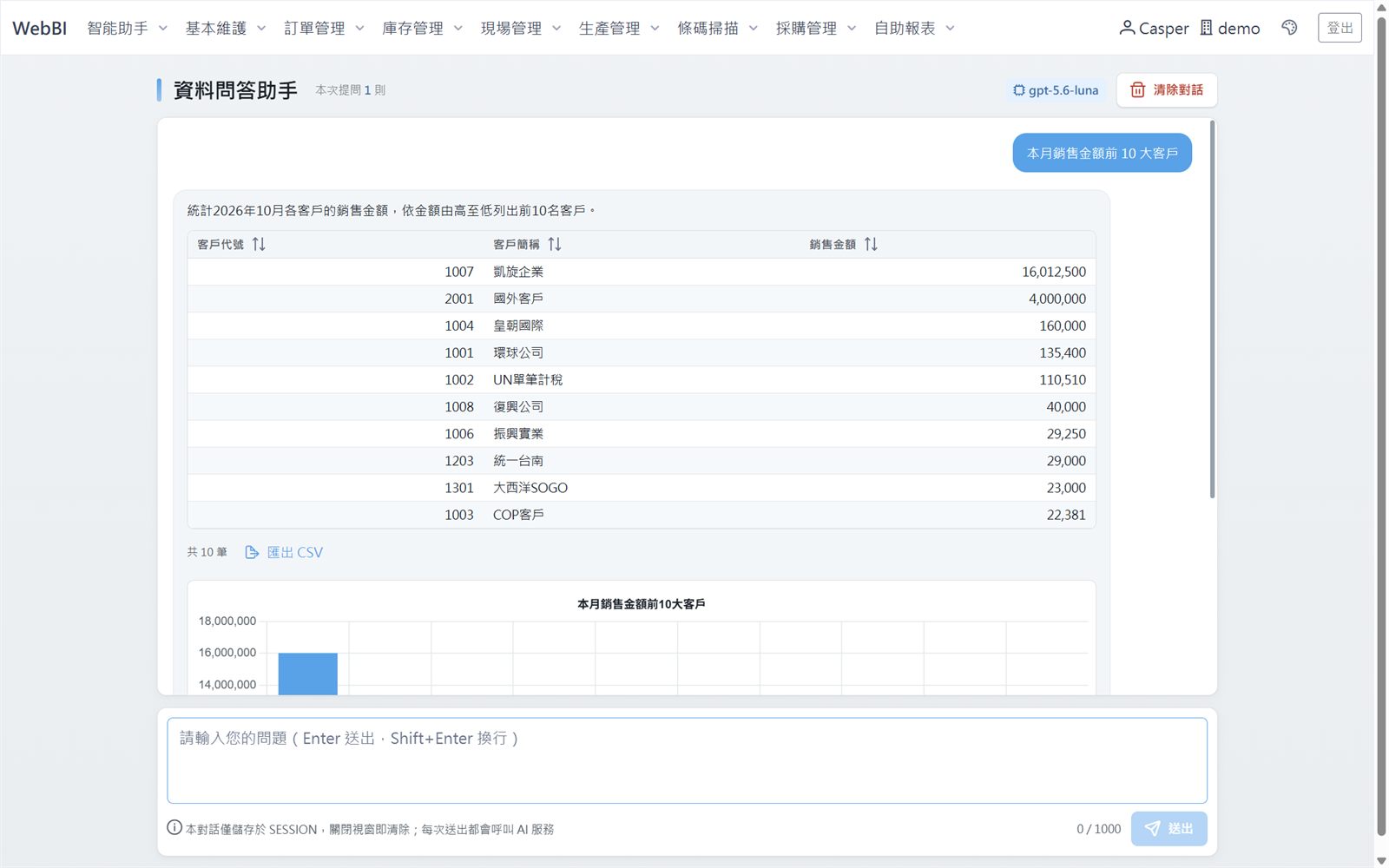Click the chip icon beside gpt-5.6-luna
Image resolution: width=1389 pixels, height=868 pixels.
(x=1018, y=89)
